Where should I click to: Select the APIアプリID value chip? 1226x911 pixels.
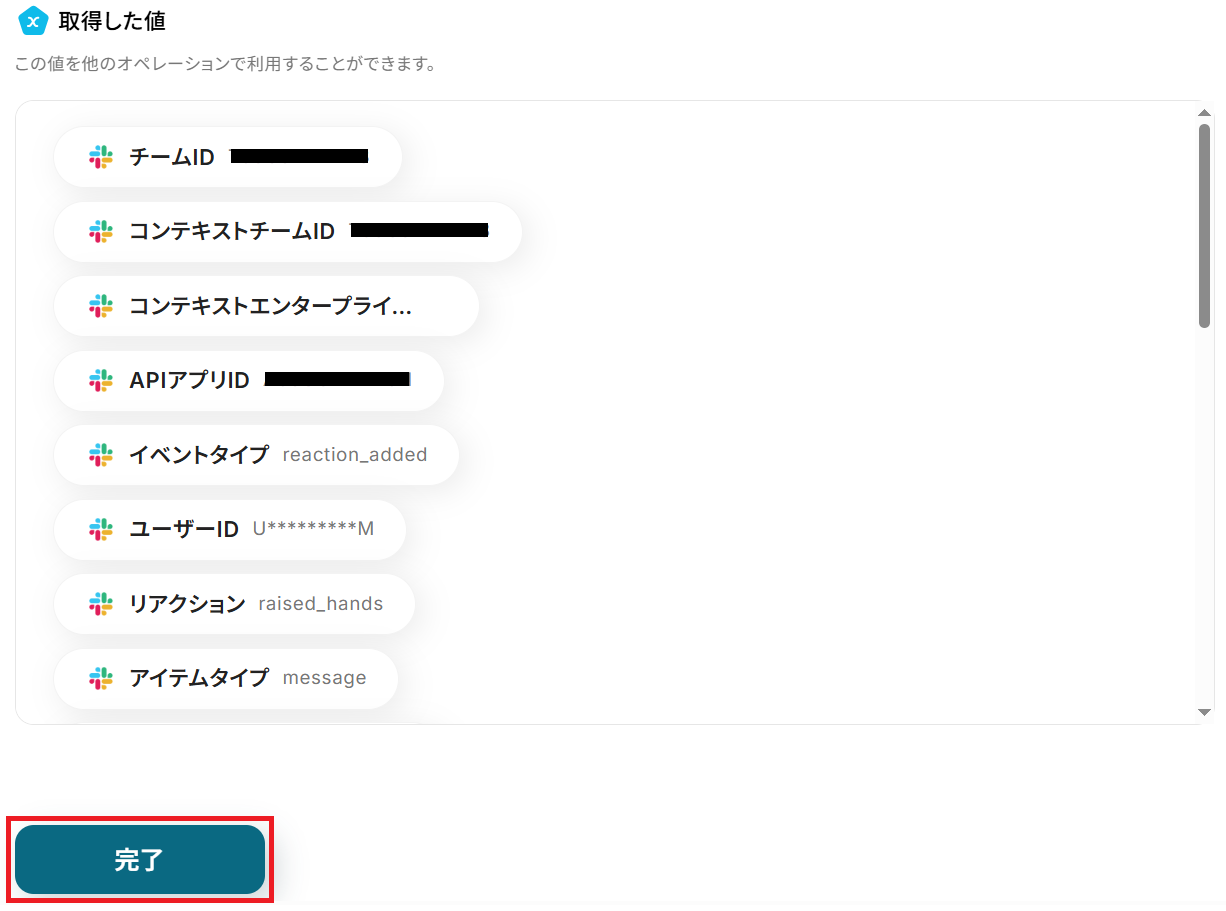pos(249,380)
